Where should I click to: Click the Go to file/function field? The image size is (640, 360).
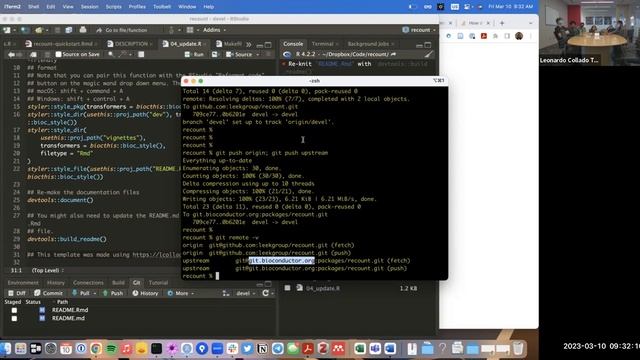126,30
